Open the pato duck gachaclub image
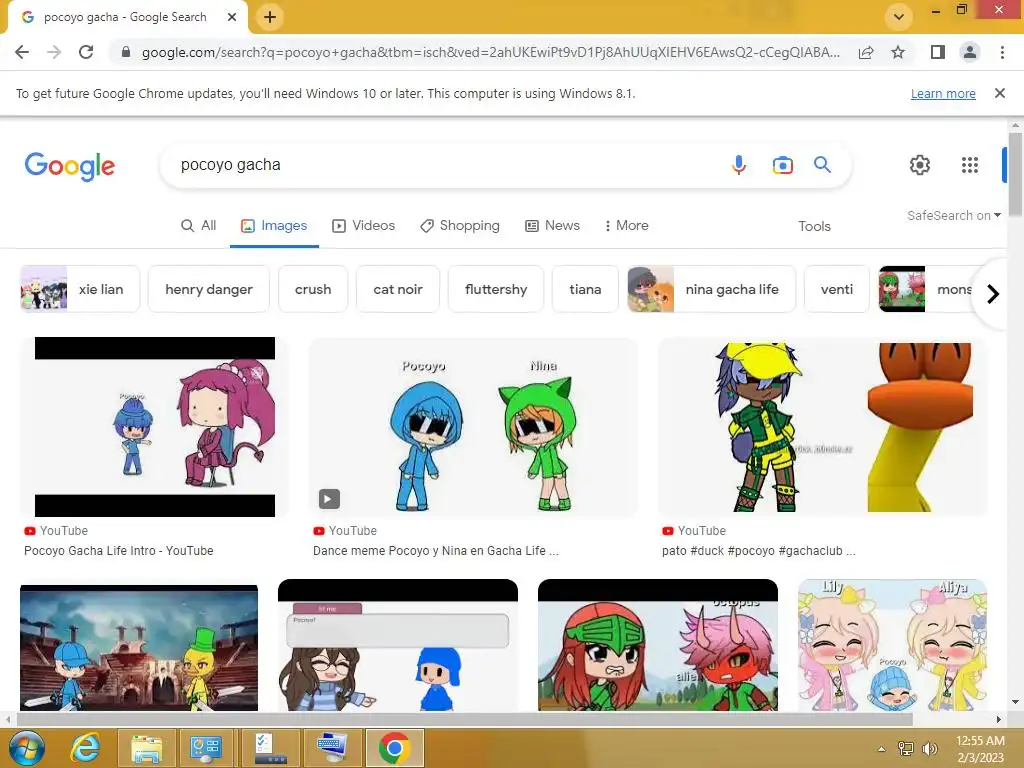 (823, 427)
